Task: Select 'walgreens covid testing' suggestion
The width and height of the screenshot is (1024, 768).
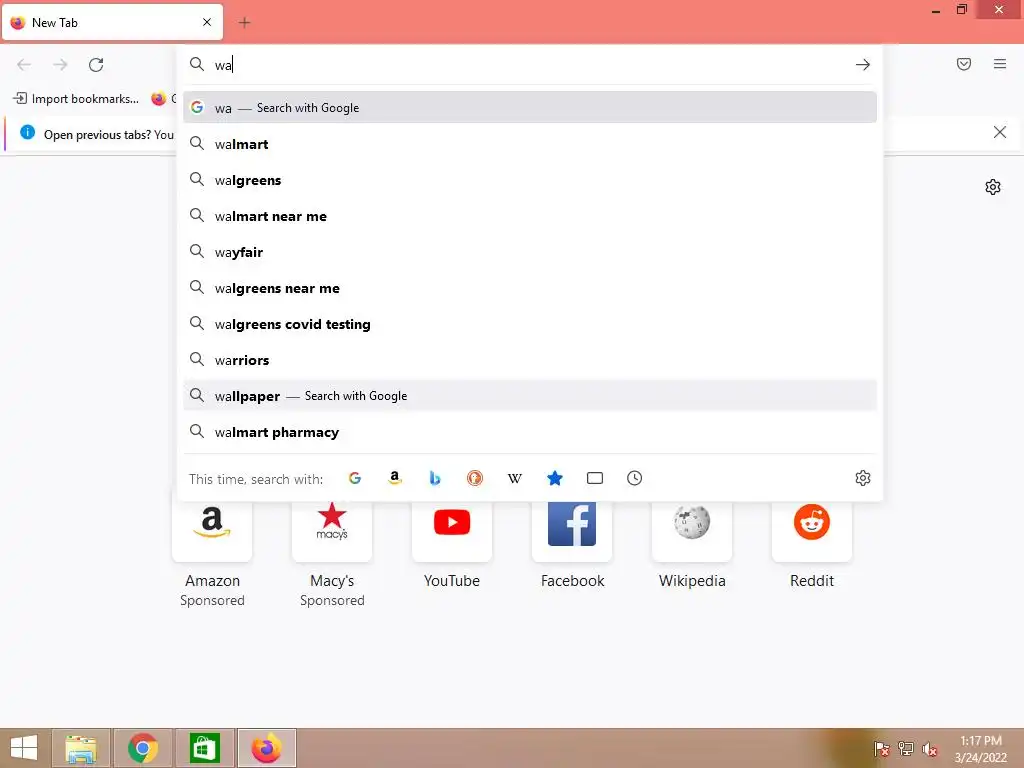Action: pos(530,324)
